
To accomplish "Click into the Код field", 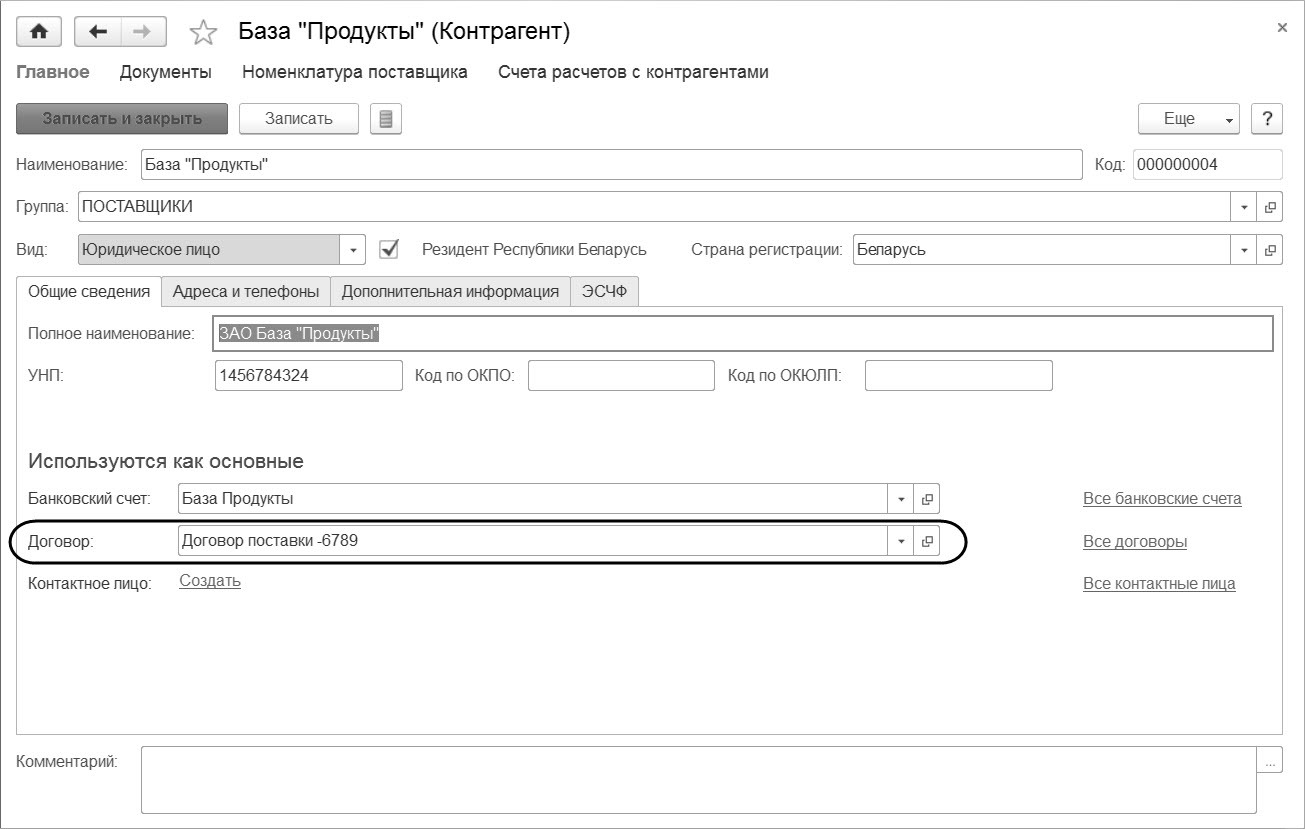I will click(1208, 164).
